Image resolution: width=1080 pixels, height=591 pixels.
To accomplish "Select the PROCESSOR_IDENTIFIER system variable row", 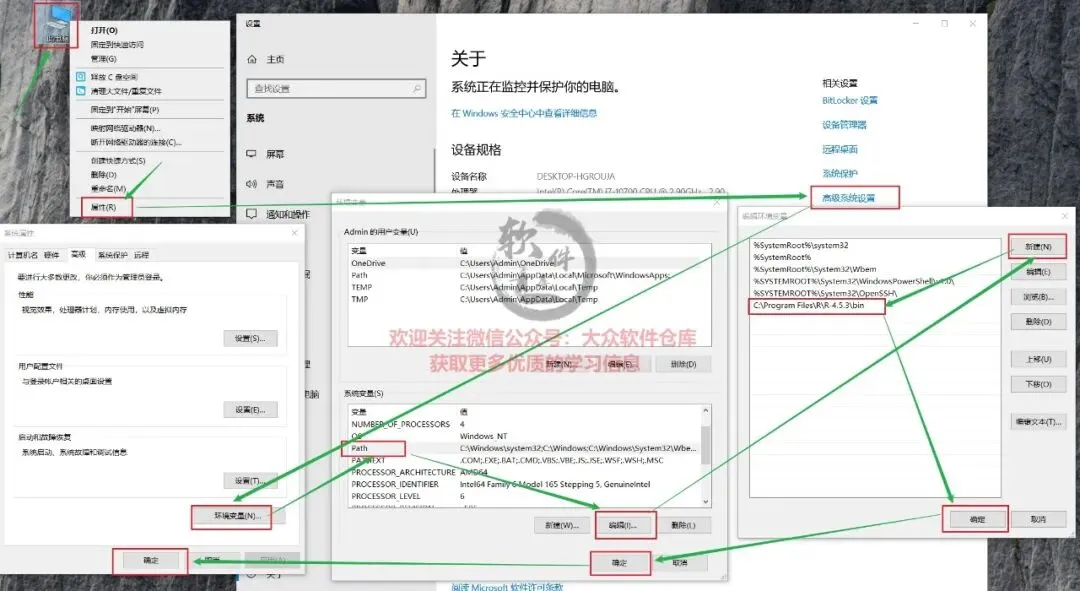I will [525, 484].
